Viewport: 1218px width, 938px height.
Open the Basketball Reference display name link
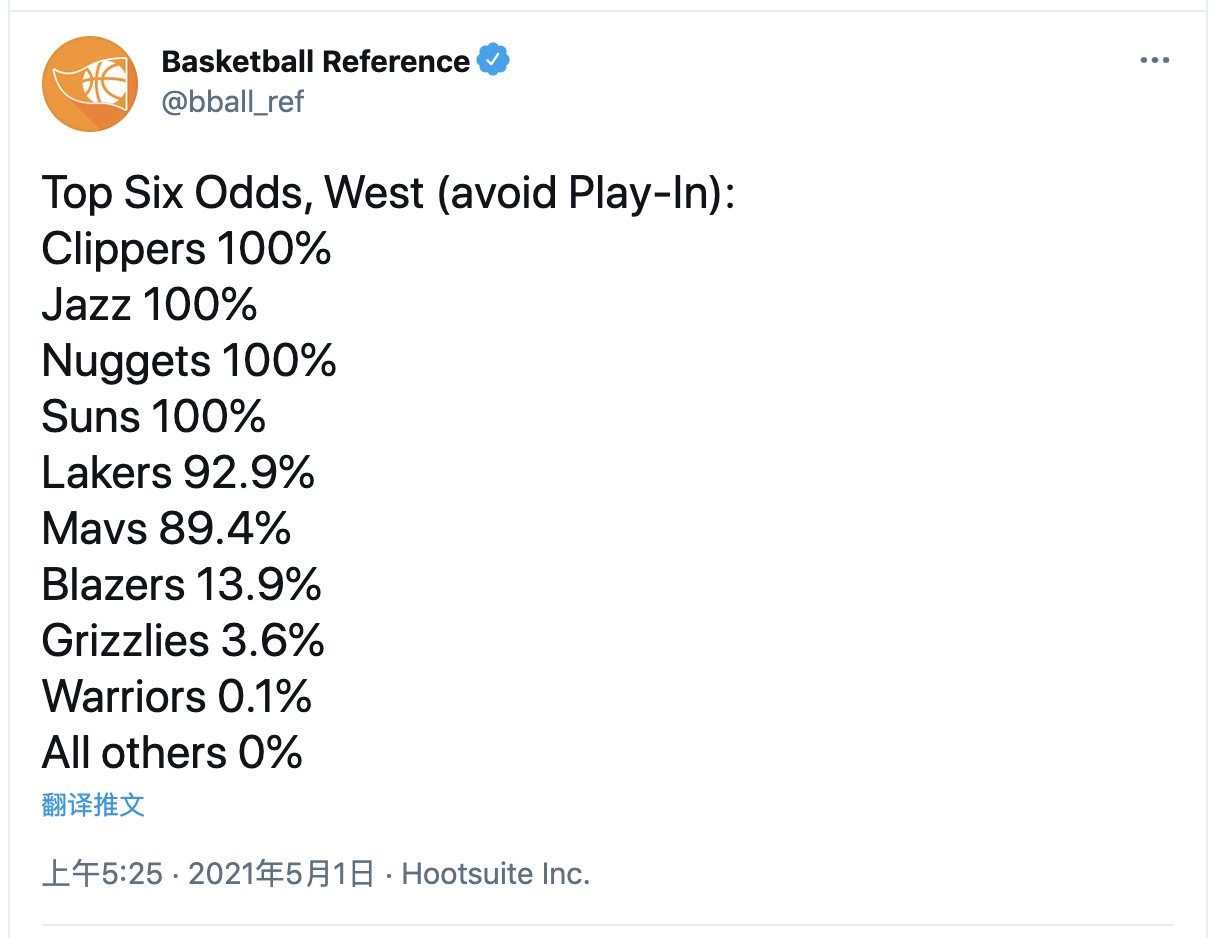click(x=315, y=62)
